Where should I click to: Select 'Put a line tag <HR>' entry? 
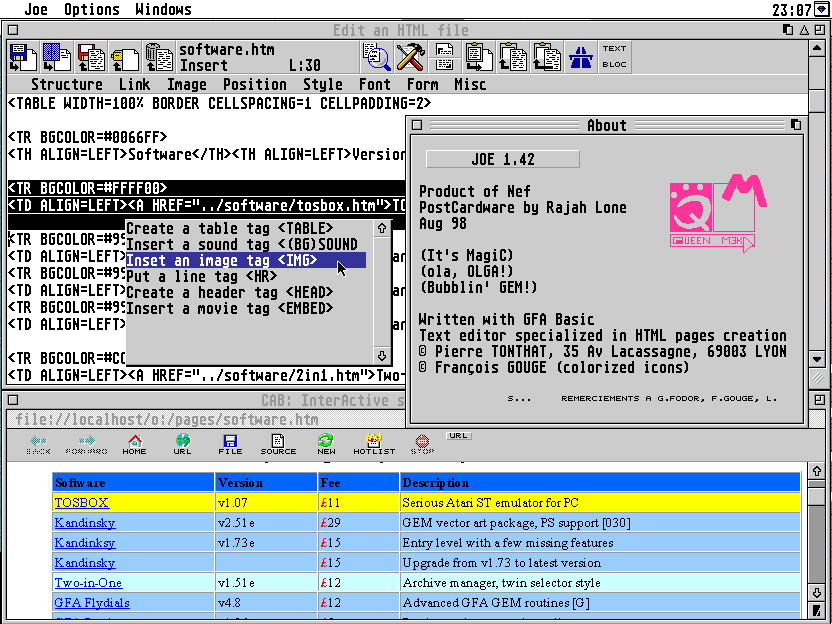246,276
